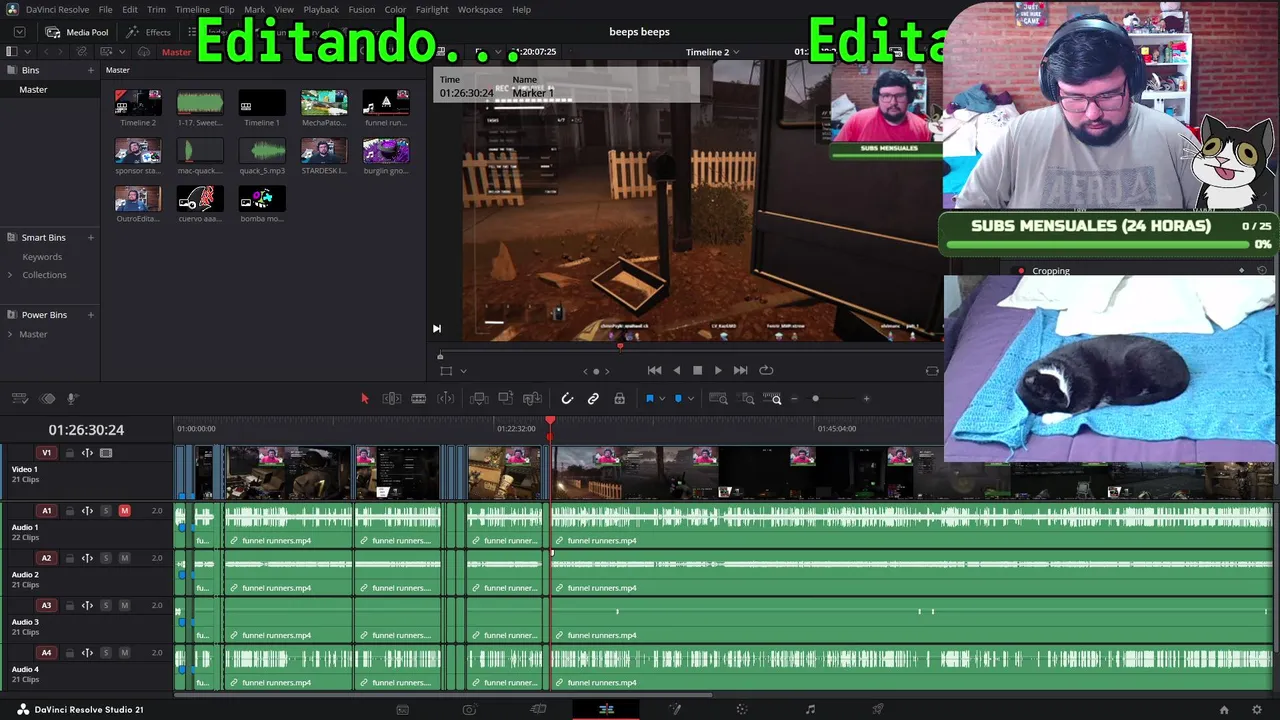
Task: Add a new Smart Bin
Action: (90, 237)
